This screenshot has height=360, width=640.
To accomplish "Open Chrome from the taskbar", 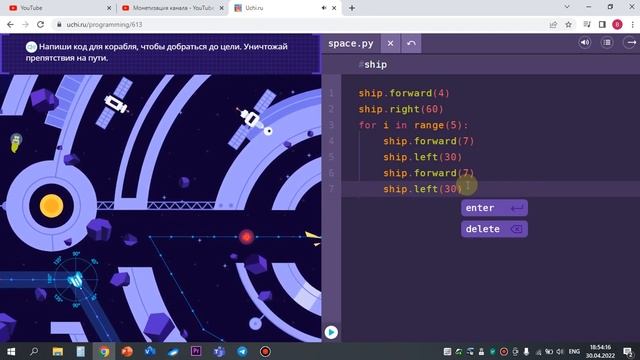I will [104, 351].
